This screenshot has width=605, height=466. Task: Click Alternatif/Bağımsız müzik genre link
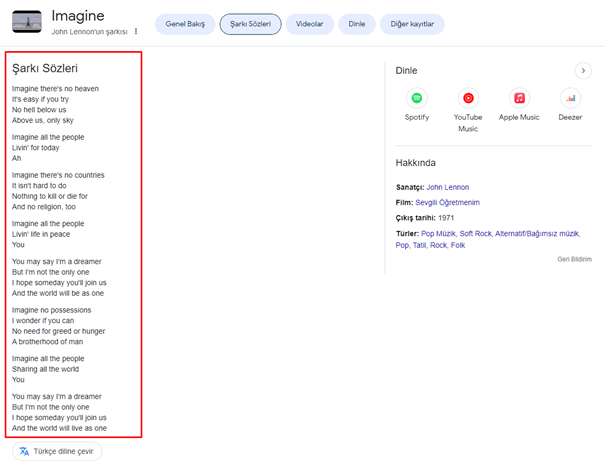point(537,233)
